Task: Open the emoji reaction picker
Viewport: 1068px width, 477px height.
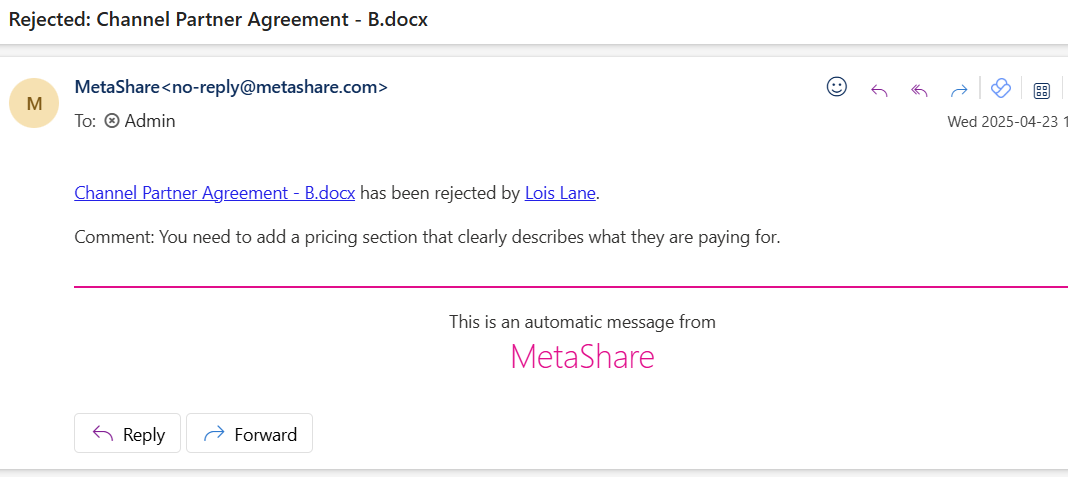Action: [x=837, y=87]
